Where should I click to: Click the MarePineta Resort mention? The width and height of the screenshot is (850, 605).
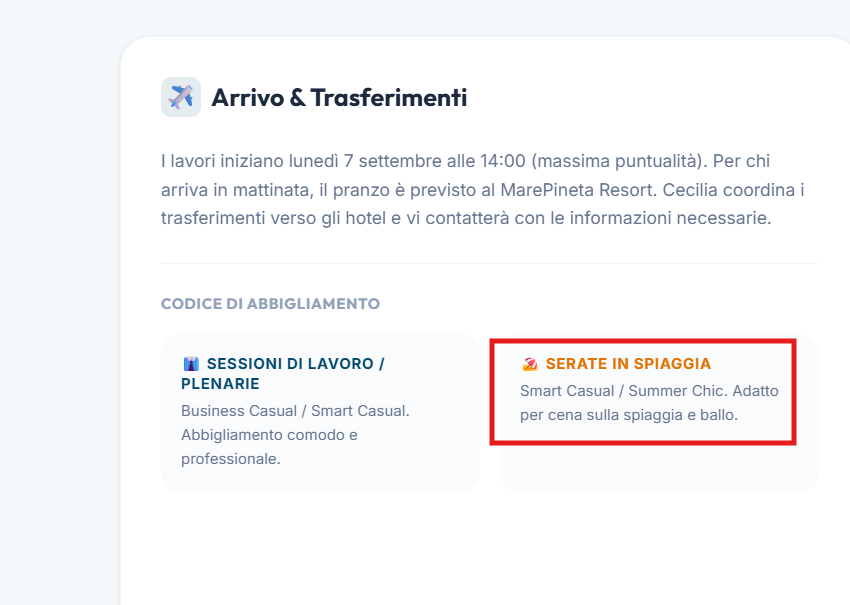coord(577,190)
